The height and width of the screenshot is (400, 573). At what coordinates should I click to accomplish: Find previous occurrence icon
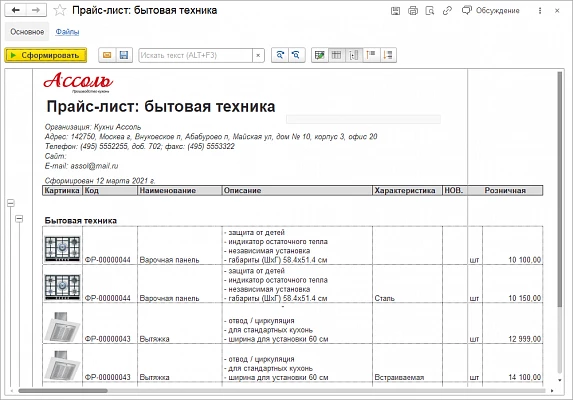296,55
